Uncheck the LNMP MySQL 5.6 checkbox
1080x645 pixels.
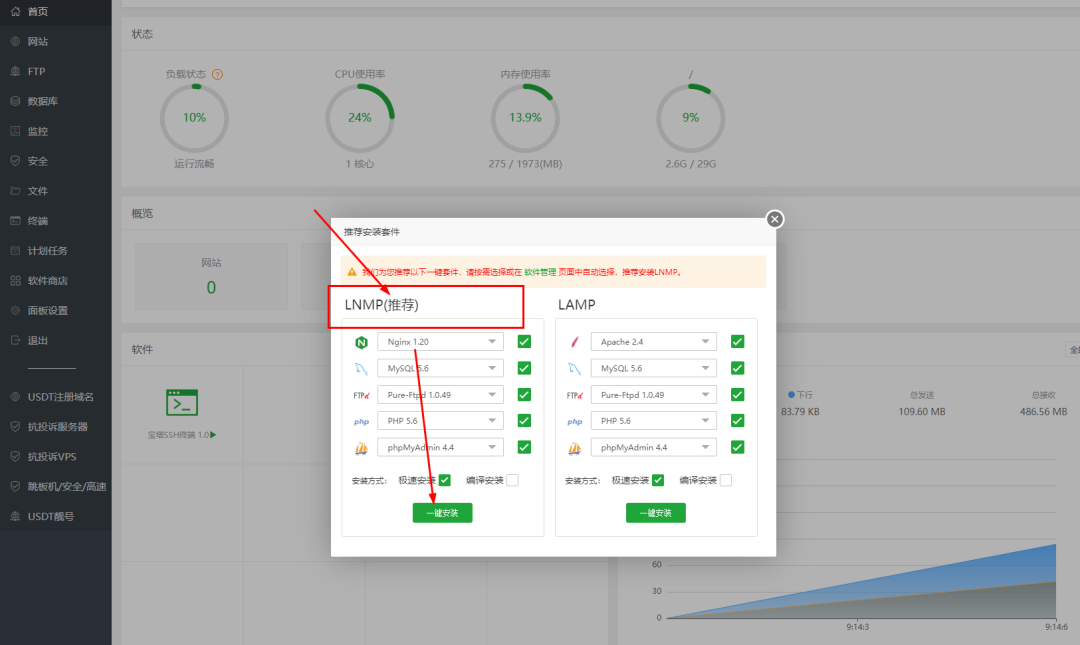[x=524, y=368]
